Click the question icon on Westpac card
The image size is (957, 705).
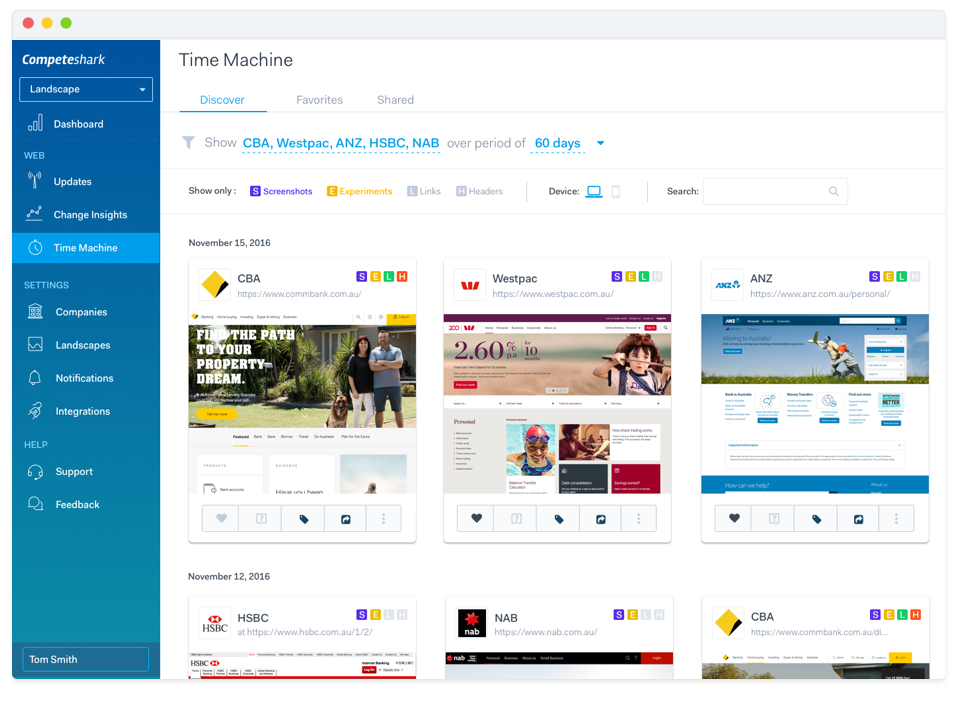click(x=516, y=518)
